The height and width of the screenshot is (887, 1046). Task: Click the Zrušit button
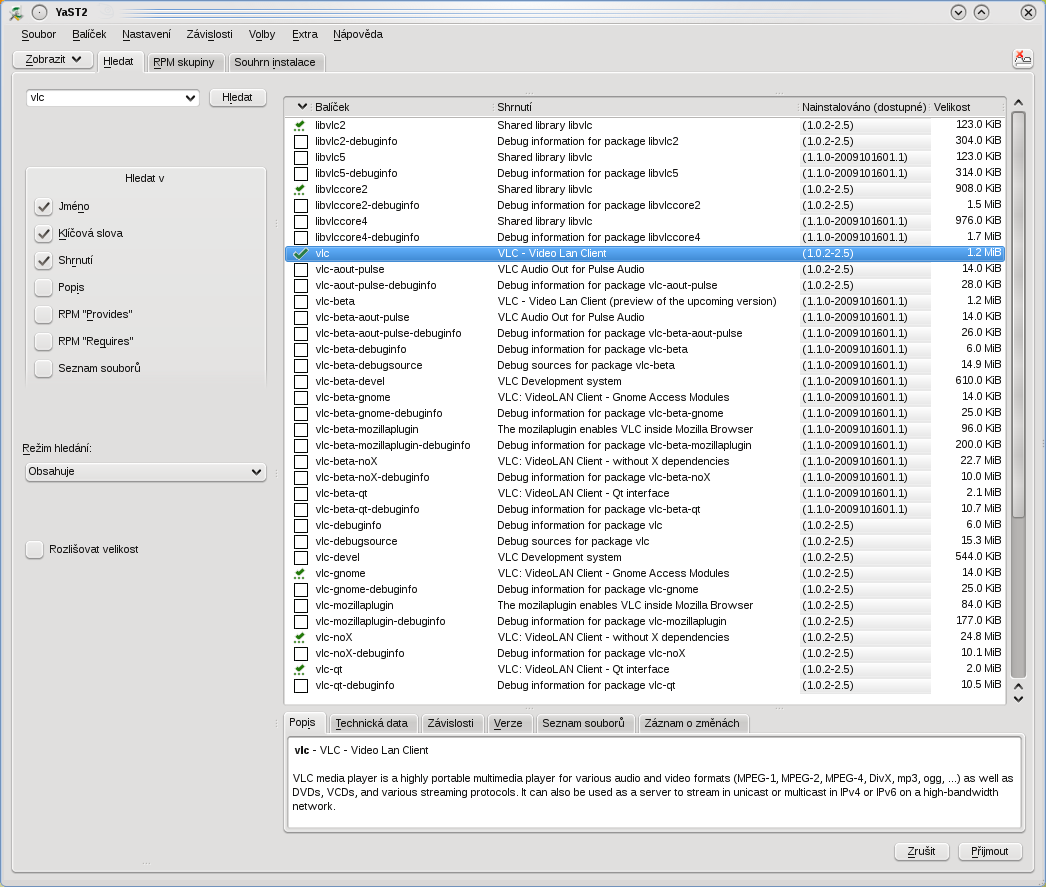(x=921, y=851)
